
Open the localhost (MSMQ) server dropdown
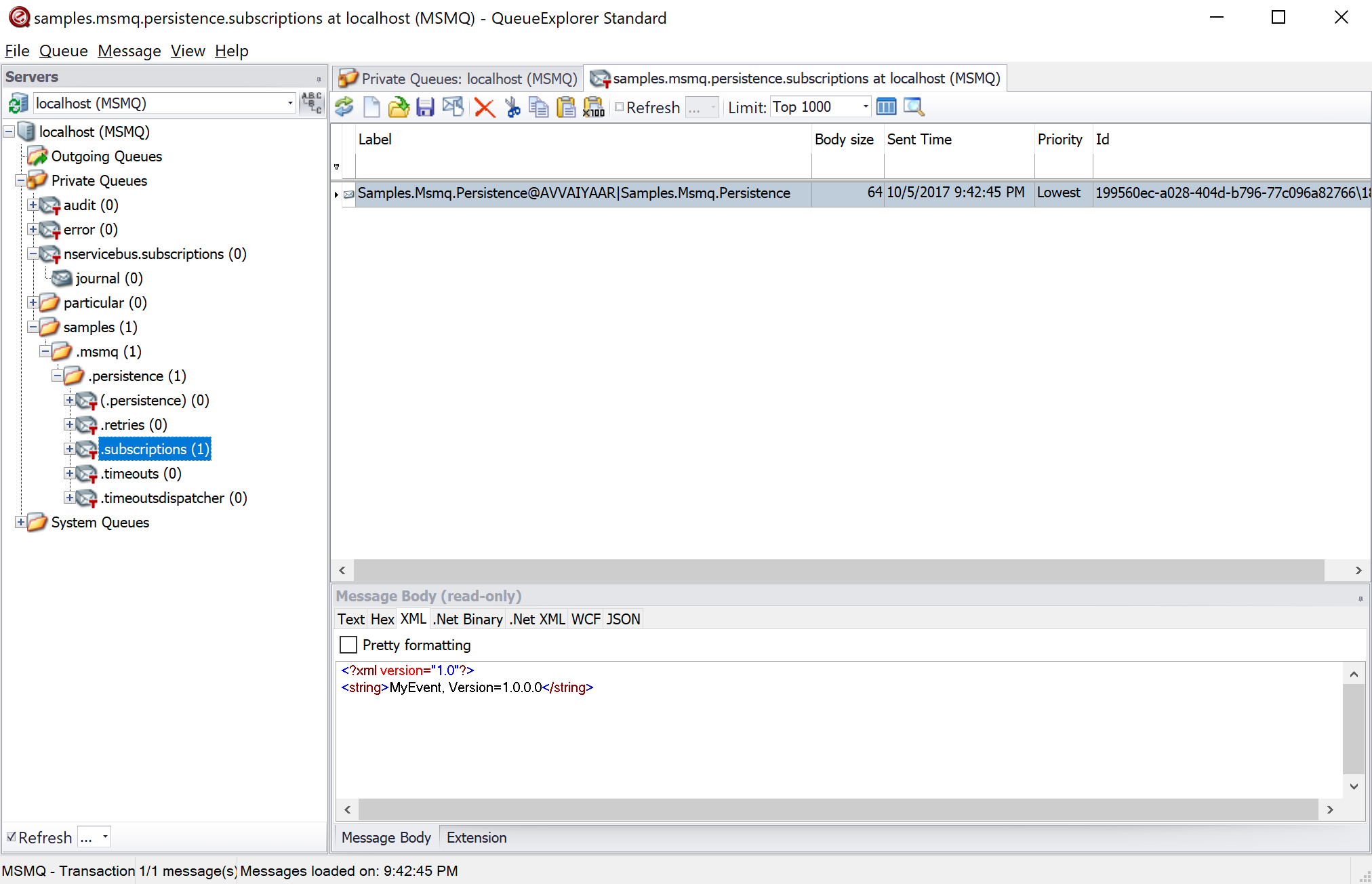pyautogui.click(x=290, y=103)
